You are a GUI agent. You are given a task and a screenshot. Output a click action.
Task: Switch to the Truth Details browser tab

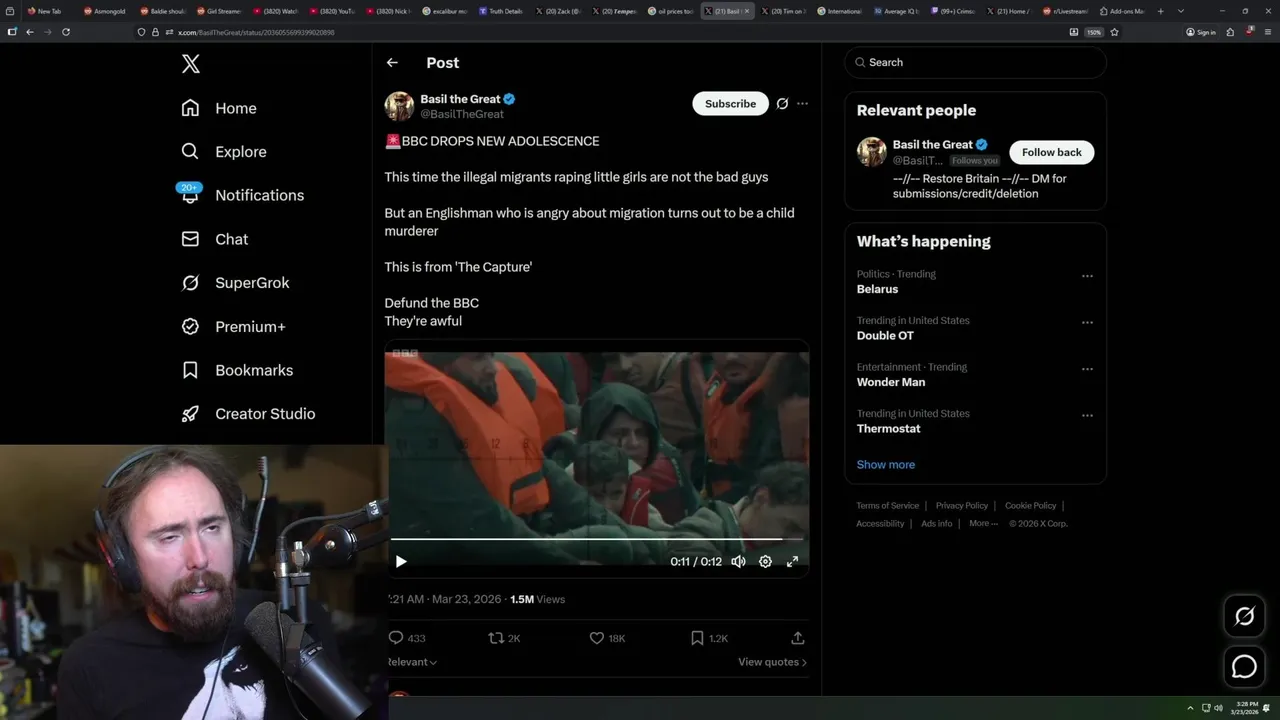click(x=503, y=11)
